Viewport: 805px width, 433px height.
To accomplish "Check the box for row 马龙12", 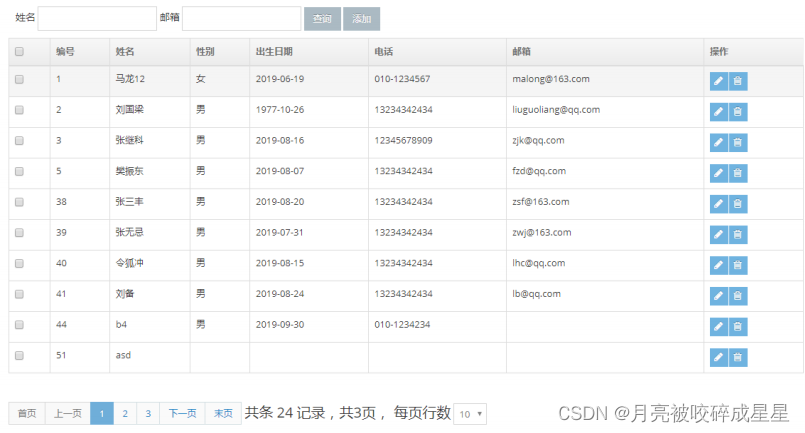I will (x=20, y=79).
